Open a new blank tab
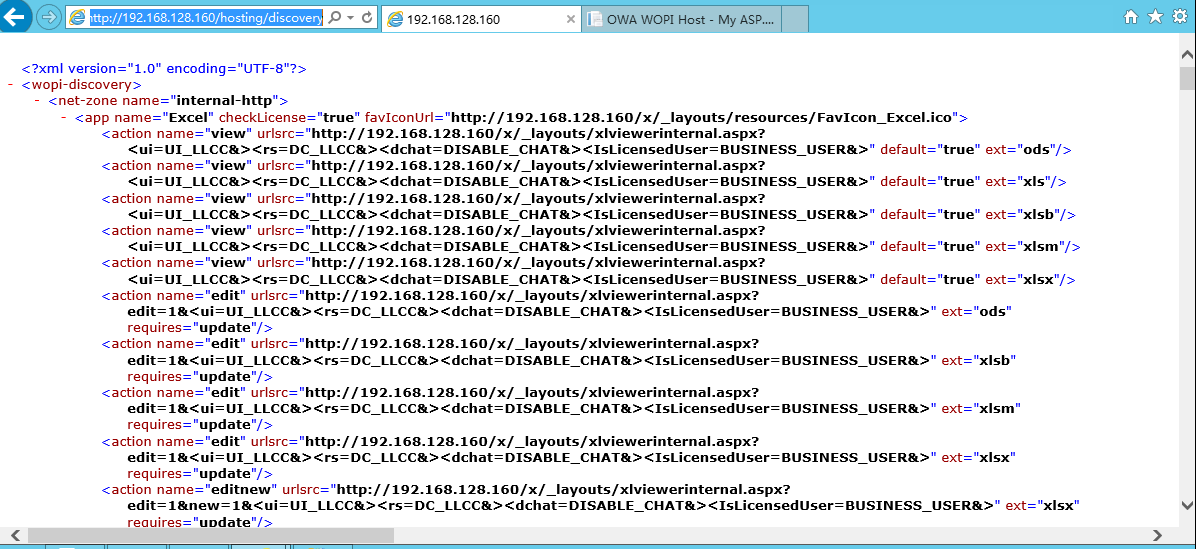 tap(795, 19)
